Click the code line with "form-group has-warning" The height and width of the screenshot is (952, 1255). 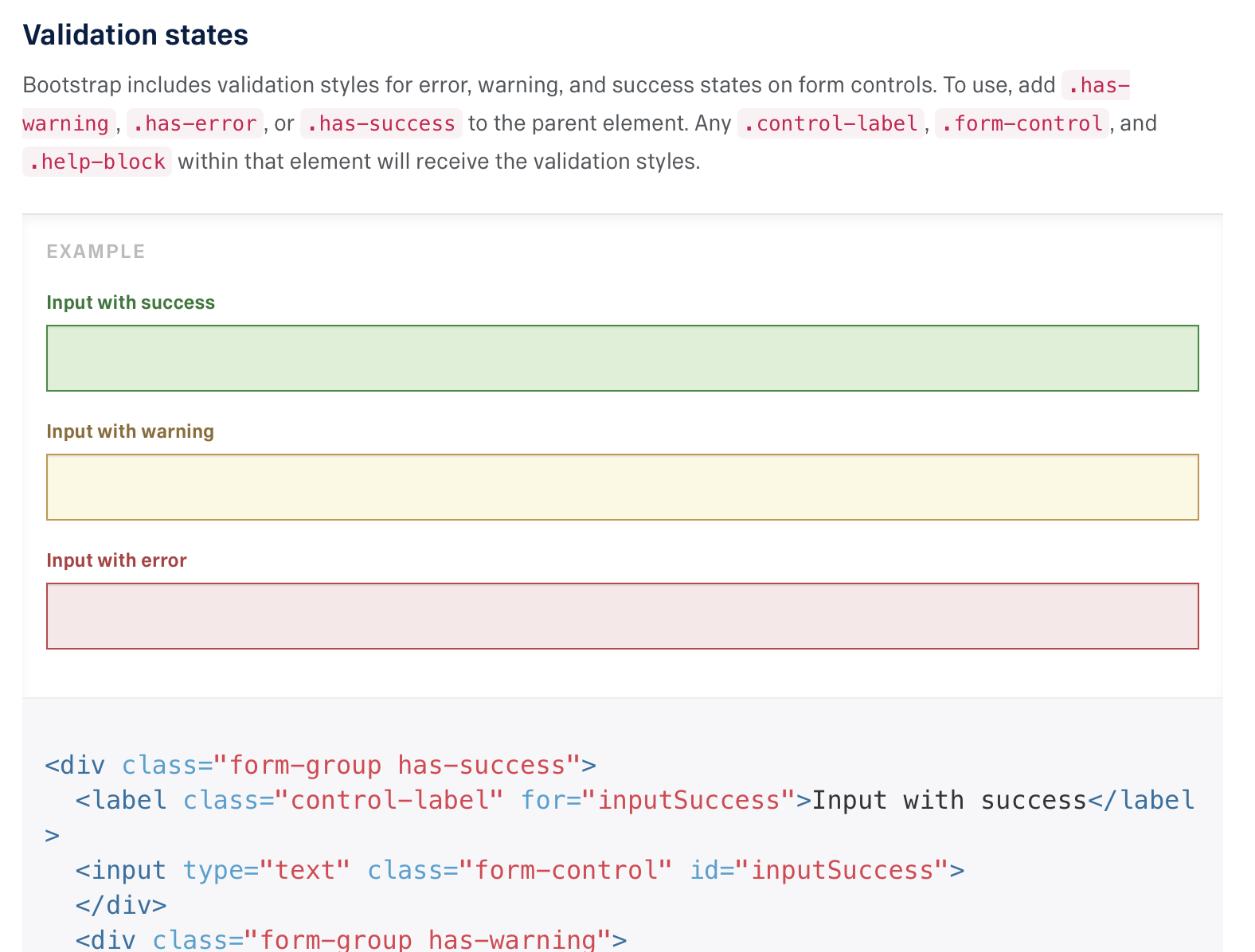(x=351, y=939)
